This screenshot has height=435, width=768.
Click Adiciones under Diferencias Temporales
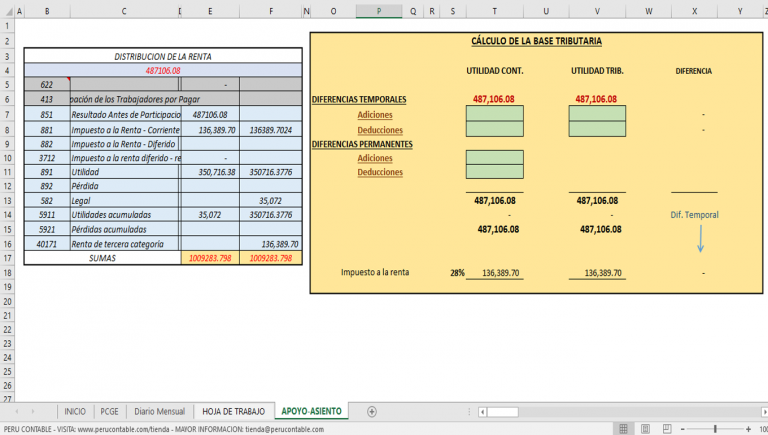pos(375,115)
